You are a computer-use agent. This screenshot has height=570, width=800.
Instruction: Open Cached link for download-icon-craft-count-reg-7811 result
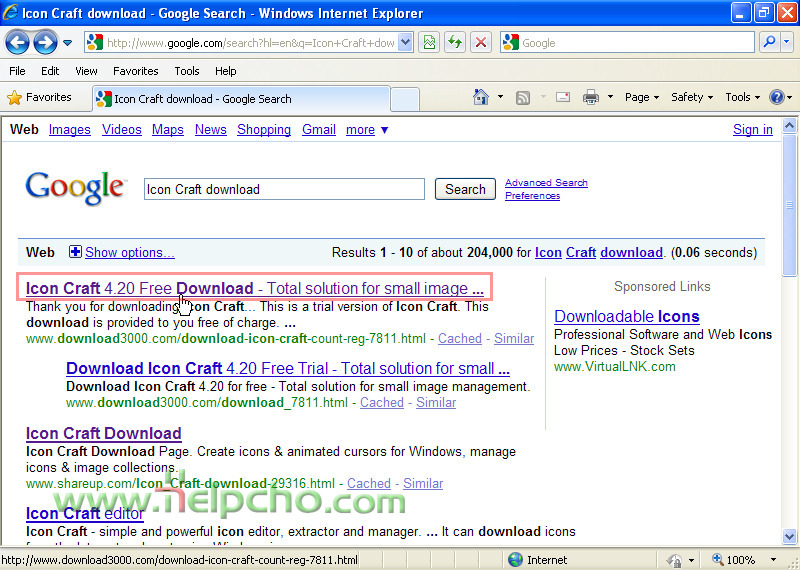click(x=460, y=338)
